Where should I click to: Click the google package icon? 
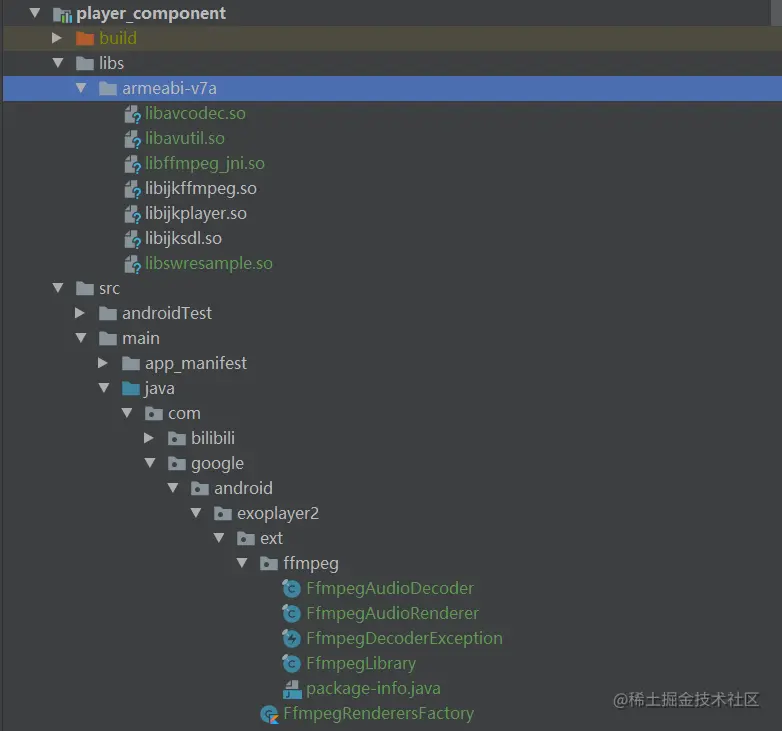[x=177, y=464]
